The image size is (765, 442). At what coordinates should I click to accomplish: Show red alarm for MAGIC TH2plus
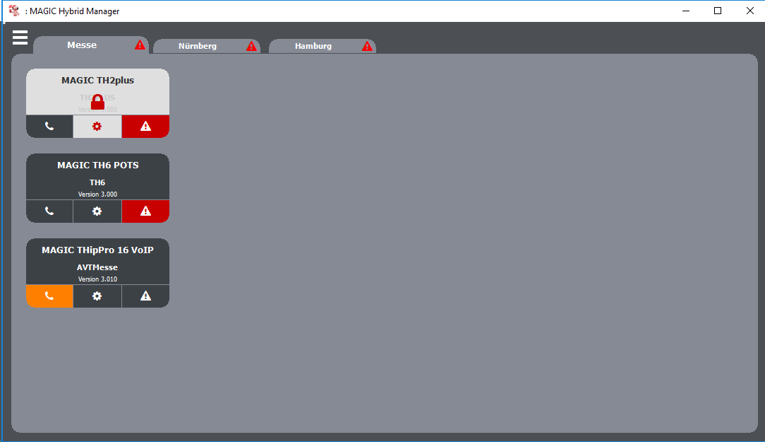point(145,126)
